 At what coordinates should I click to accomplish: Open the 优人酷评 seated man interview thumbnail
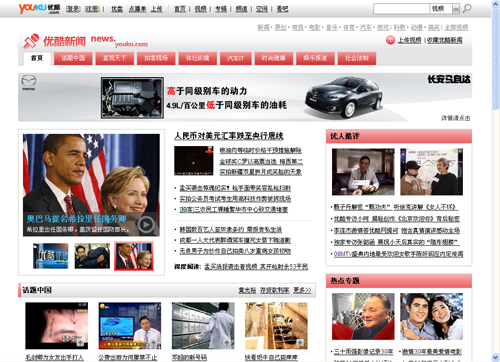click(363, 172)
